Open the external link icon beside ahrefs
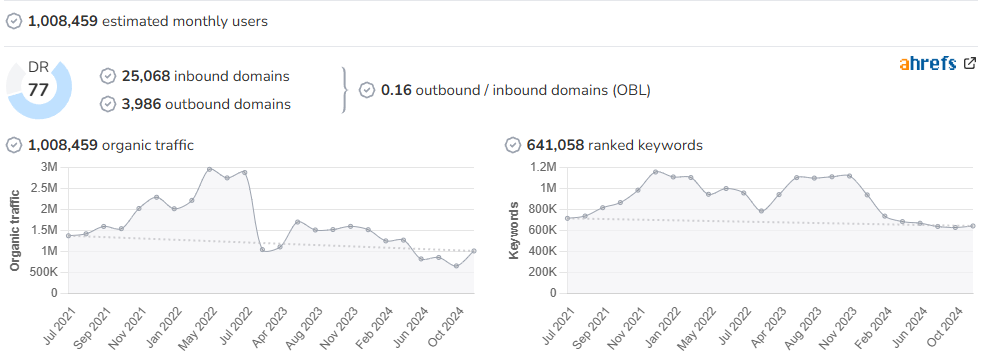This screenshot has height=361, width=987. pyautogui.click(x=970, y=63)
